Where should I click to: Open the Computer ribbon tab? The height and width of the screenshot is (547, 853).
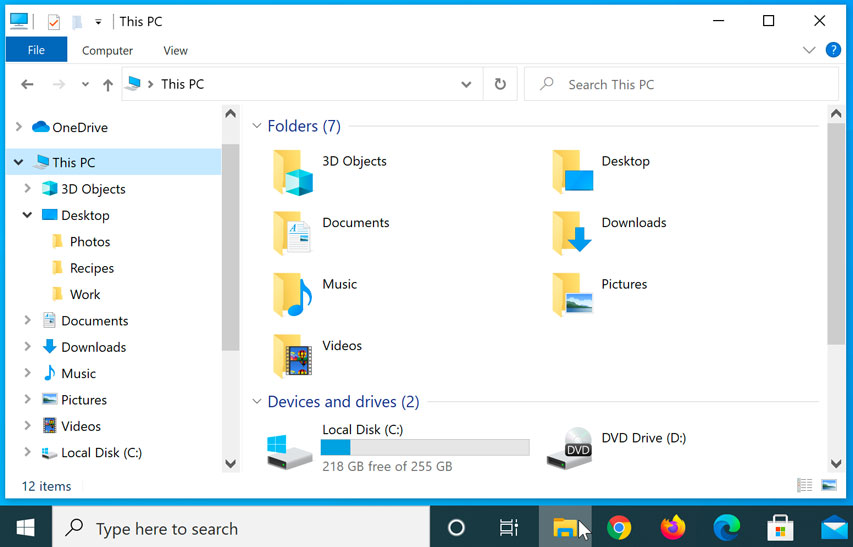click(x=107, y=50)
